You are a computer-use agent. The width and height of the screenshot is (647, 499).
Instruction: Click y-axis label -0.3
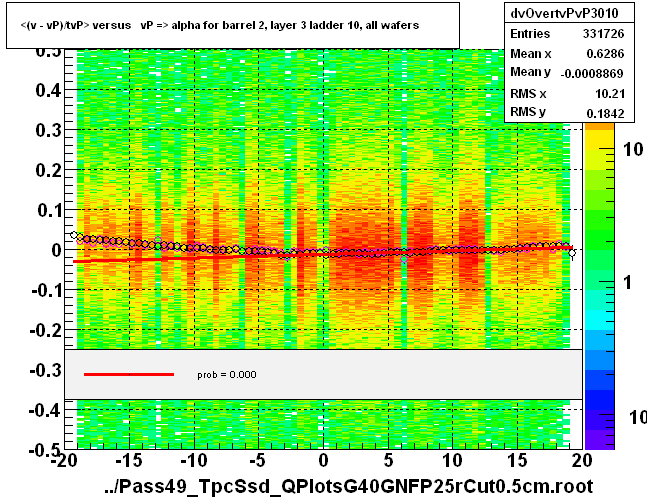pyautogui.click(x=46, y=370)
